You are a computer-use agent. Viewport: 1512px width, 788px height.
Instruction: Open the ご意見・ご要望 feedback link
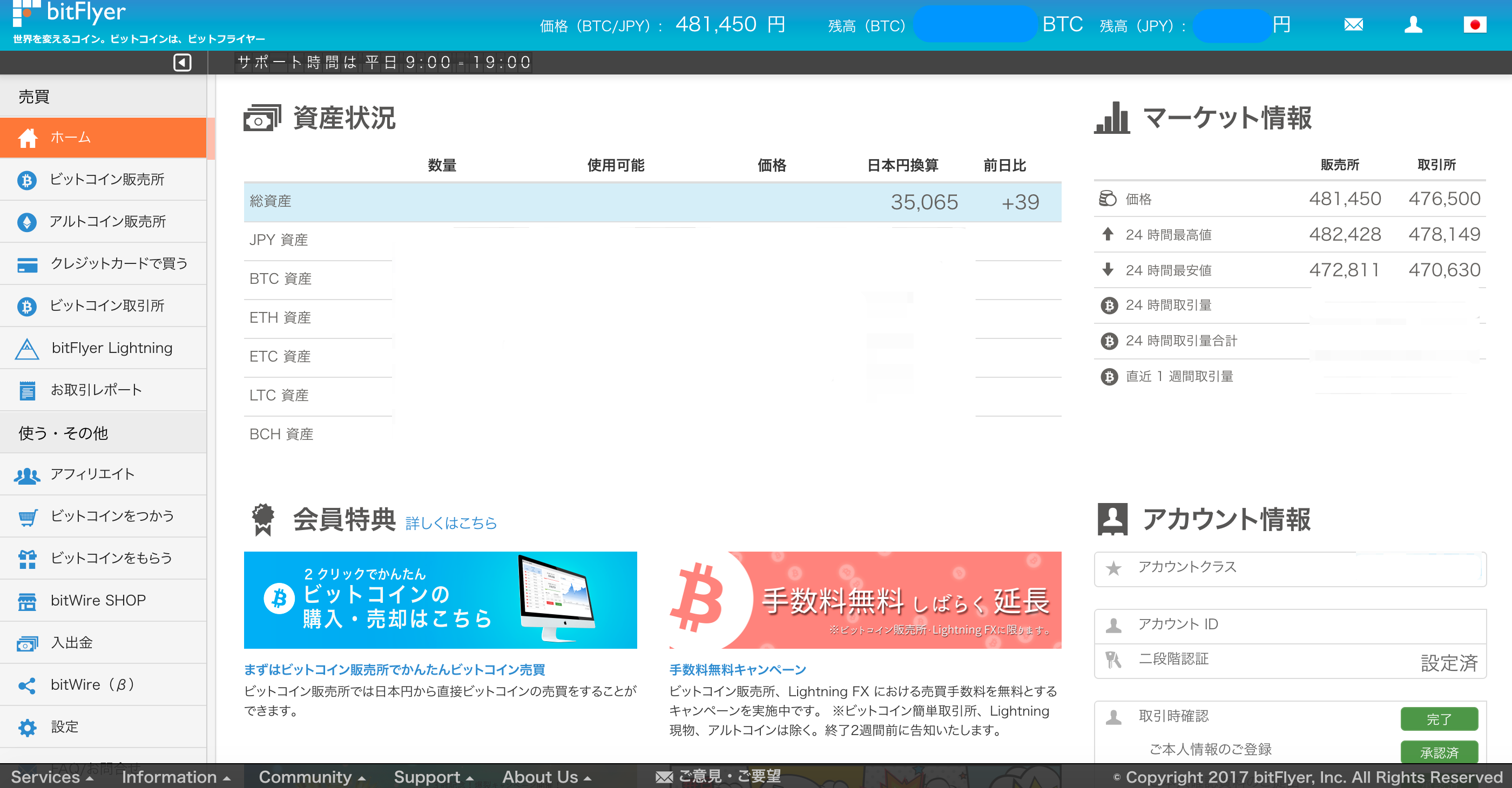pyautogui.click(x=718, y=776)
